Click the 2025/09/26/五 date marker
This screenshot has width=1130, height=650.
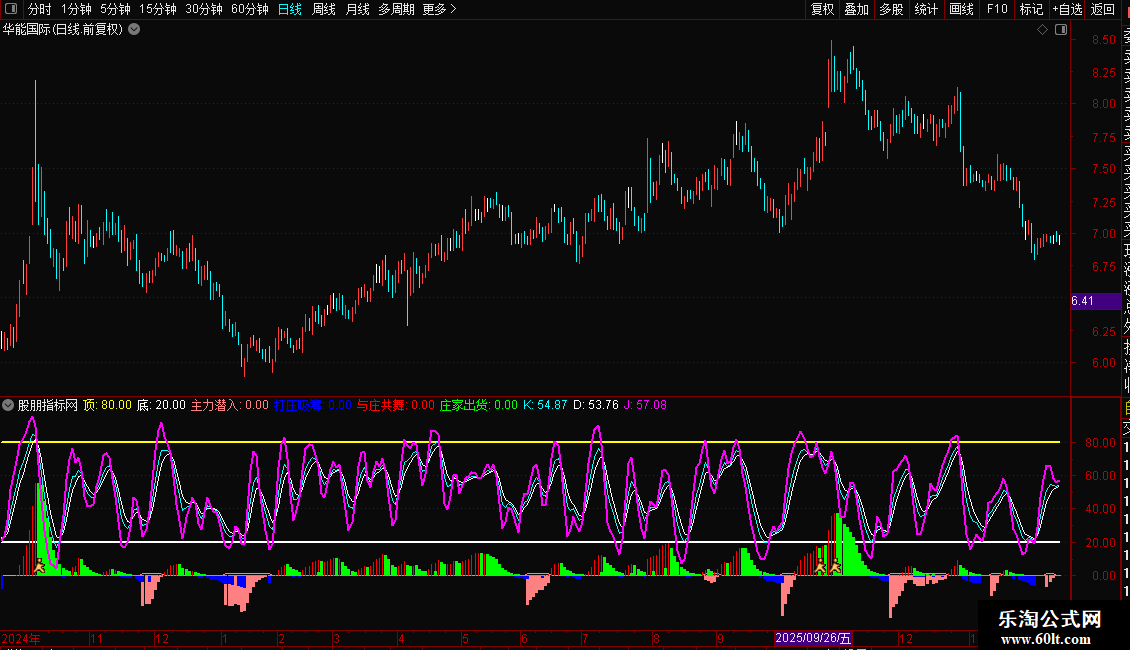(813, 638)
